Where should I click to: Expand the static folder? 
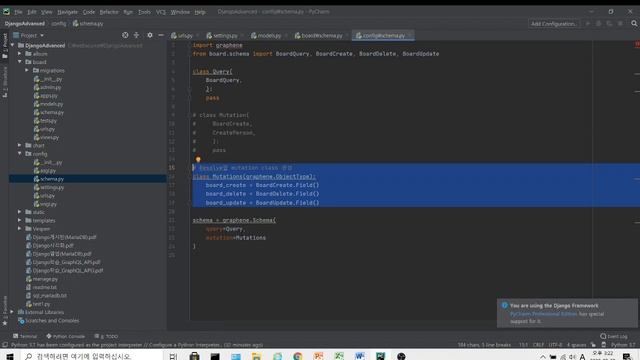20,212
